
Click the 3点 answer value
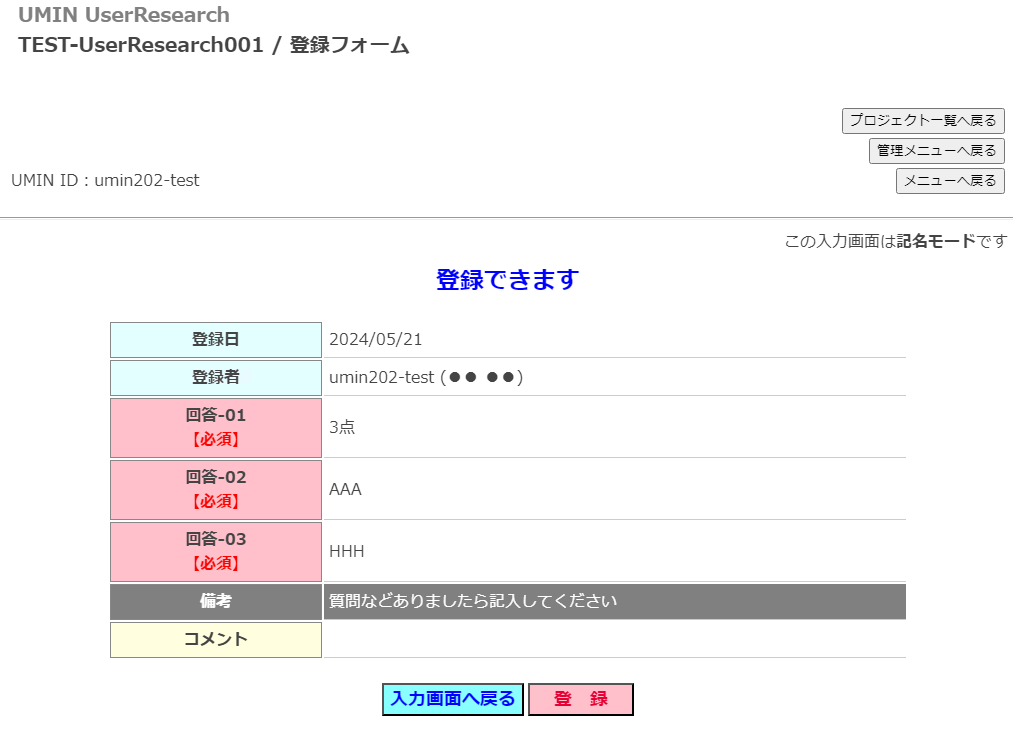coord(342,427)
